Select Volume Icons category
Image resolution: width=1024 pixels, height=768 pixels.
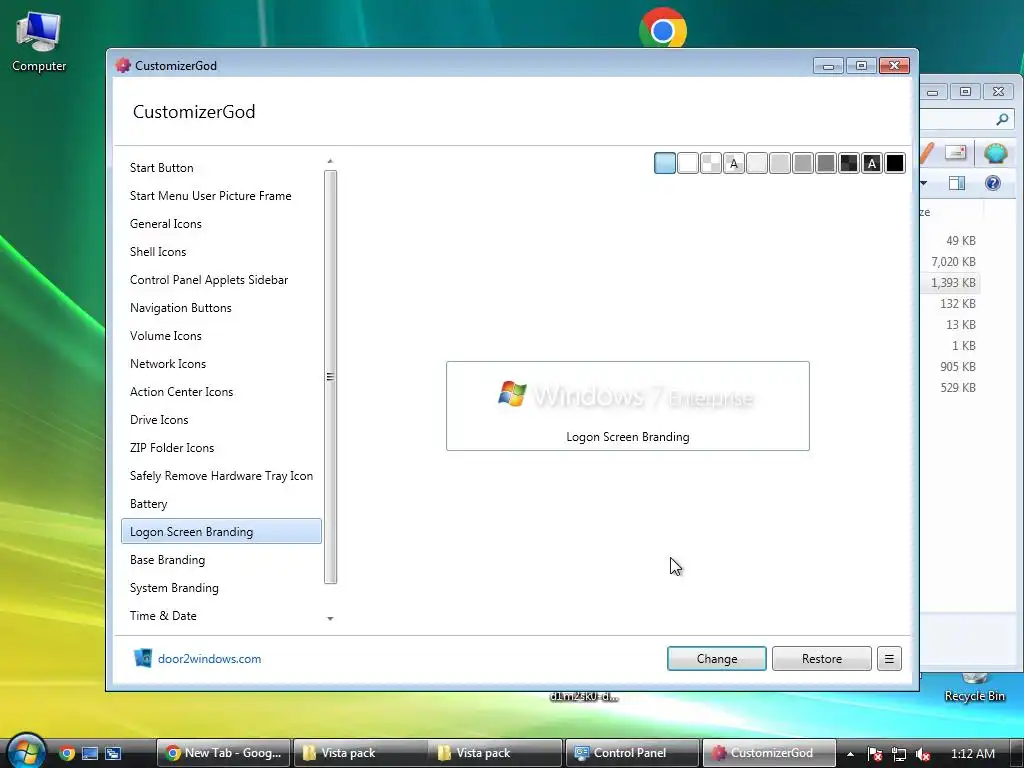point(221,336)
